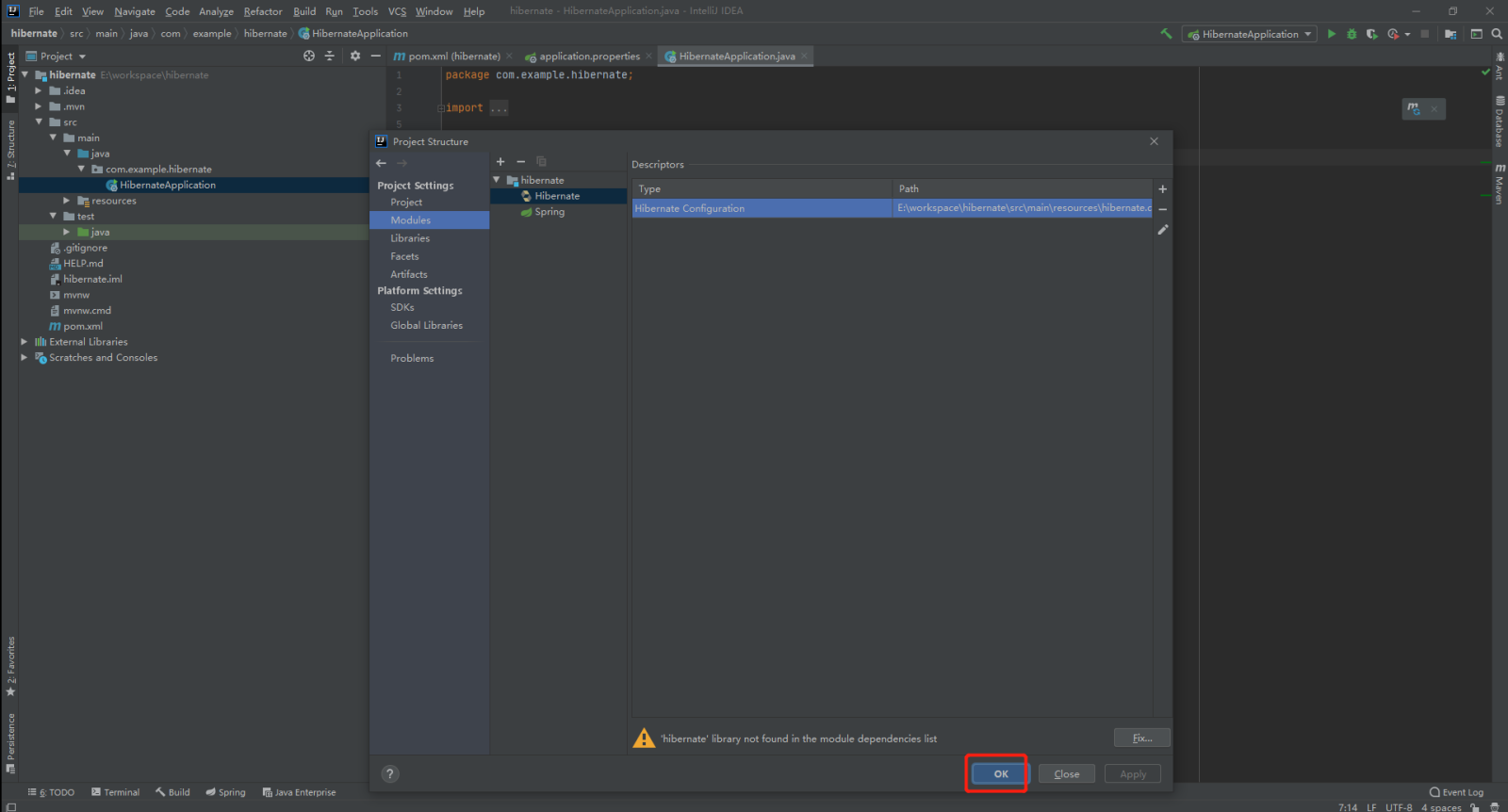
Task: Click the Fix... button beside the warning
Action: click(1141, 739)
